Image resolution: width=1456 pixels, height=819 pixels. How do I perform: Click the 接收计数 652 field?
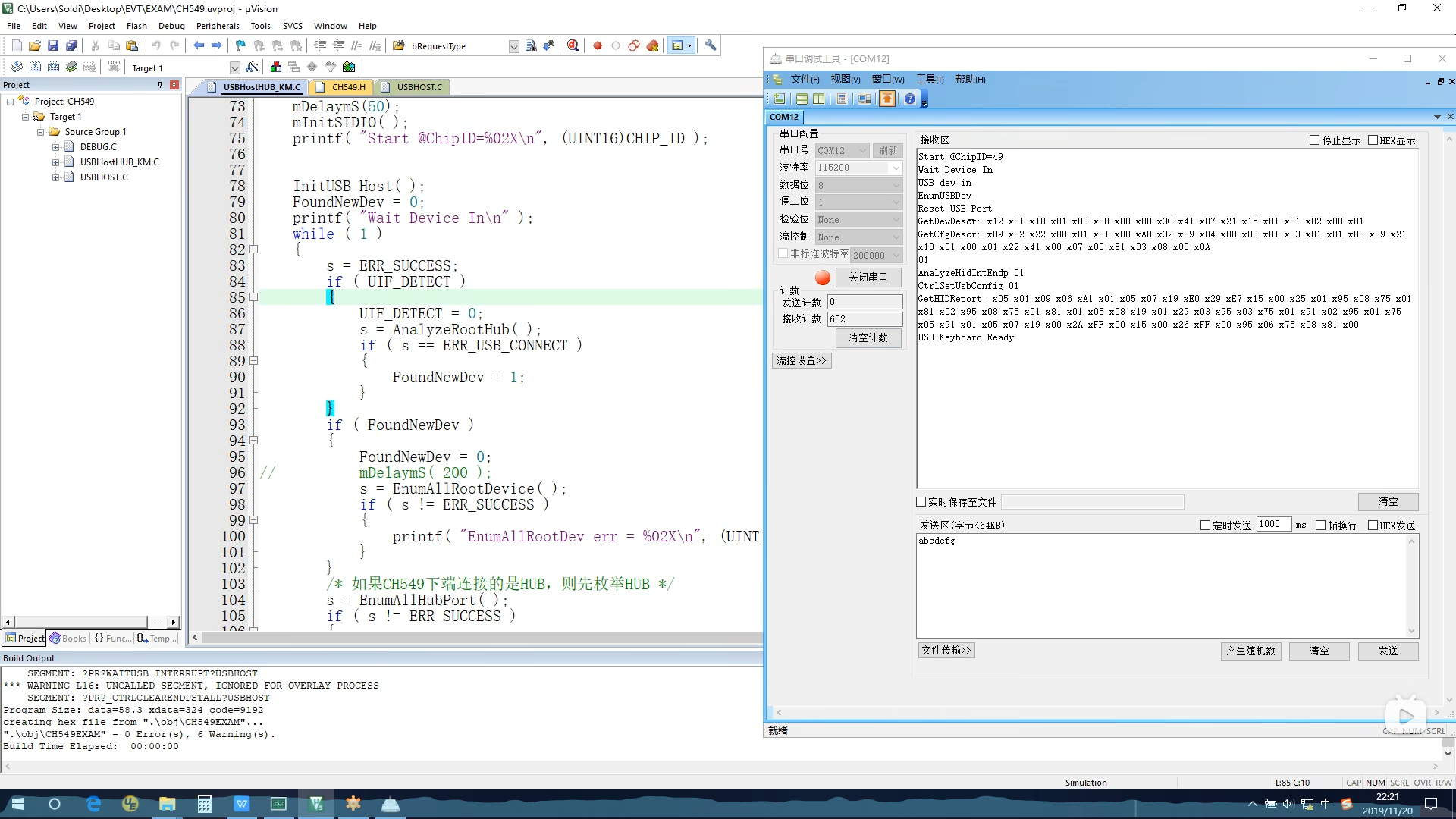coord(864,319)
